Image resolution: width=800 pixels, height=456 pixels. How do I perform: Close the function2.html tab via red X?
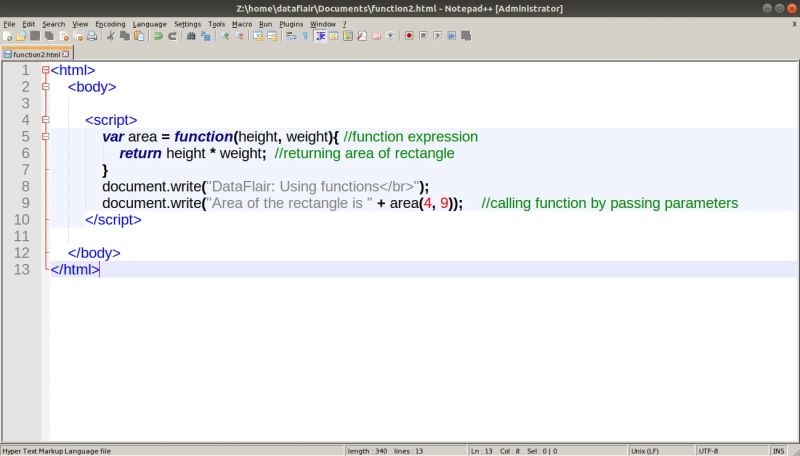(x=66, y=54)
